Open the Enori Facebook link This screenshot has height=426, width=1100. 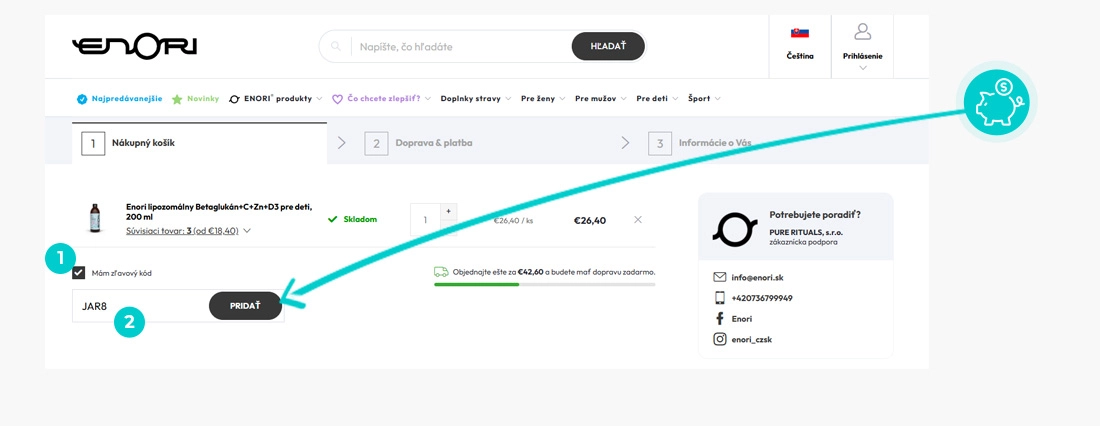pos(742,319)
